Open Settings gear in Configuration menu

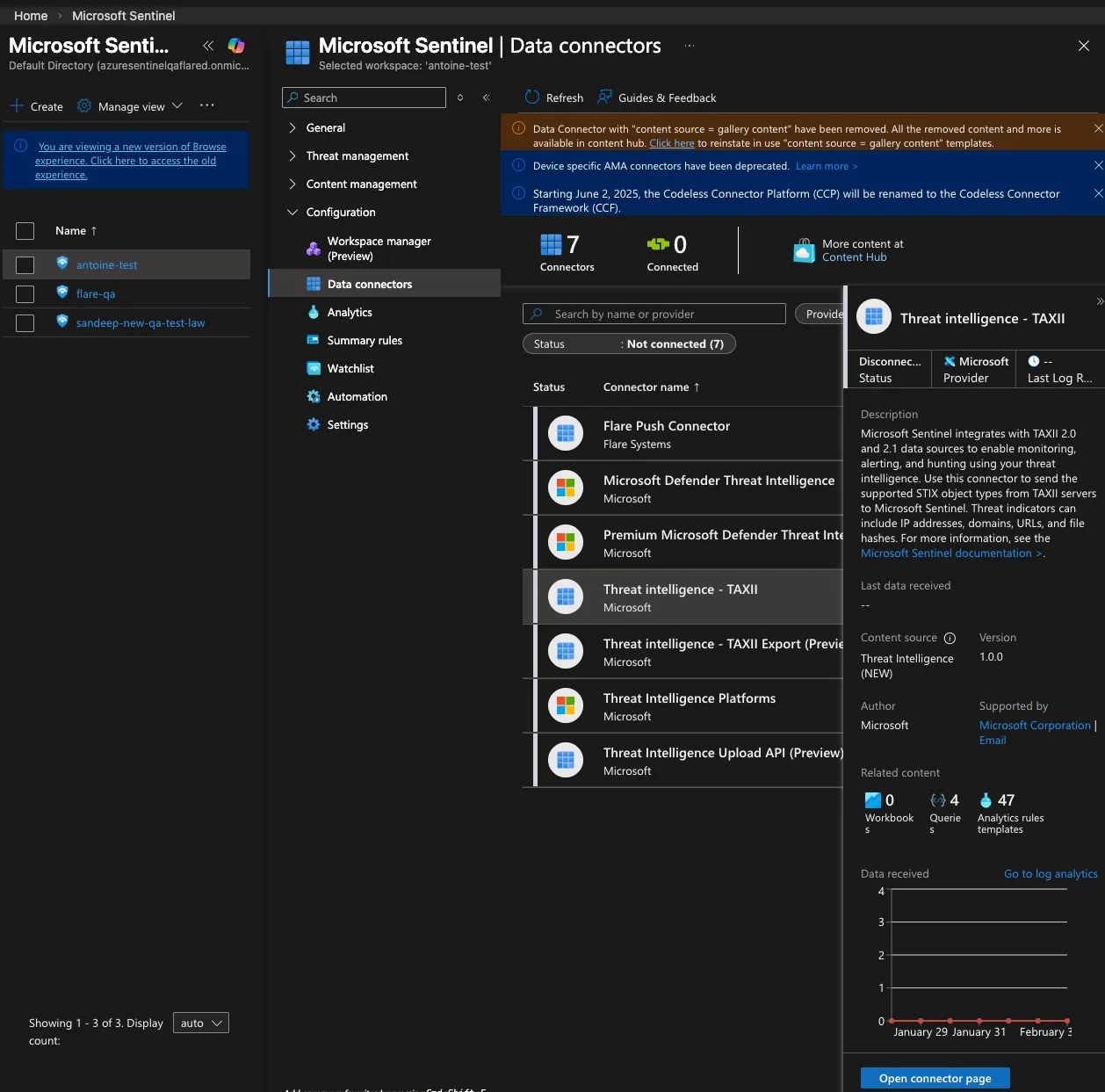pyautogui.click(x=314, y=424)
